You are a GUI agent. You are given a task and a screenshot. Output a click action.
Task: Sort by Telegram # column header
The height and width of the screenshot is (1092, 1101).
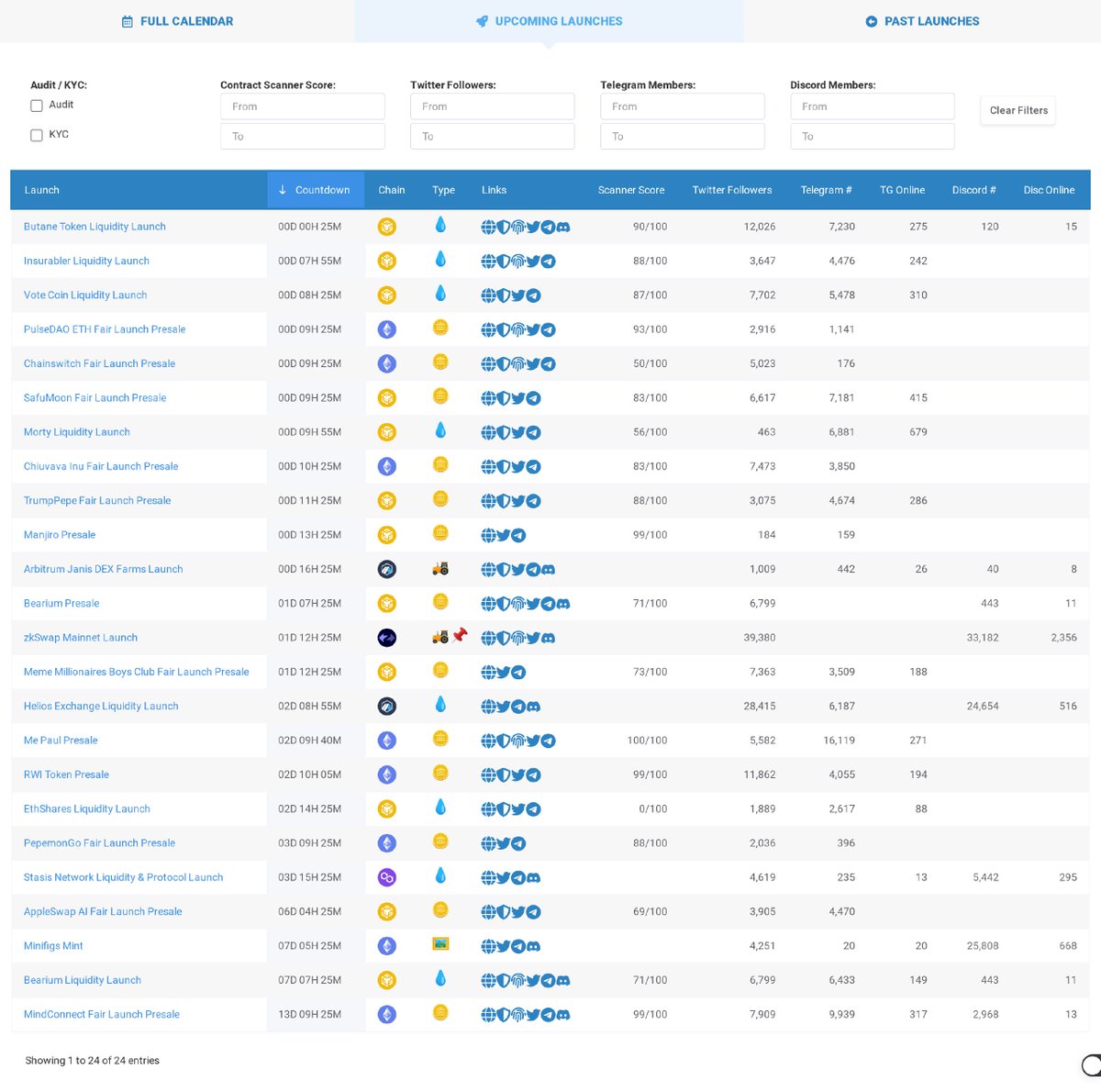point(826,190)
